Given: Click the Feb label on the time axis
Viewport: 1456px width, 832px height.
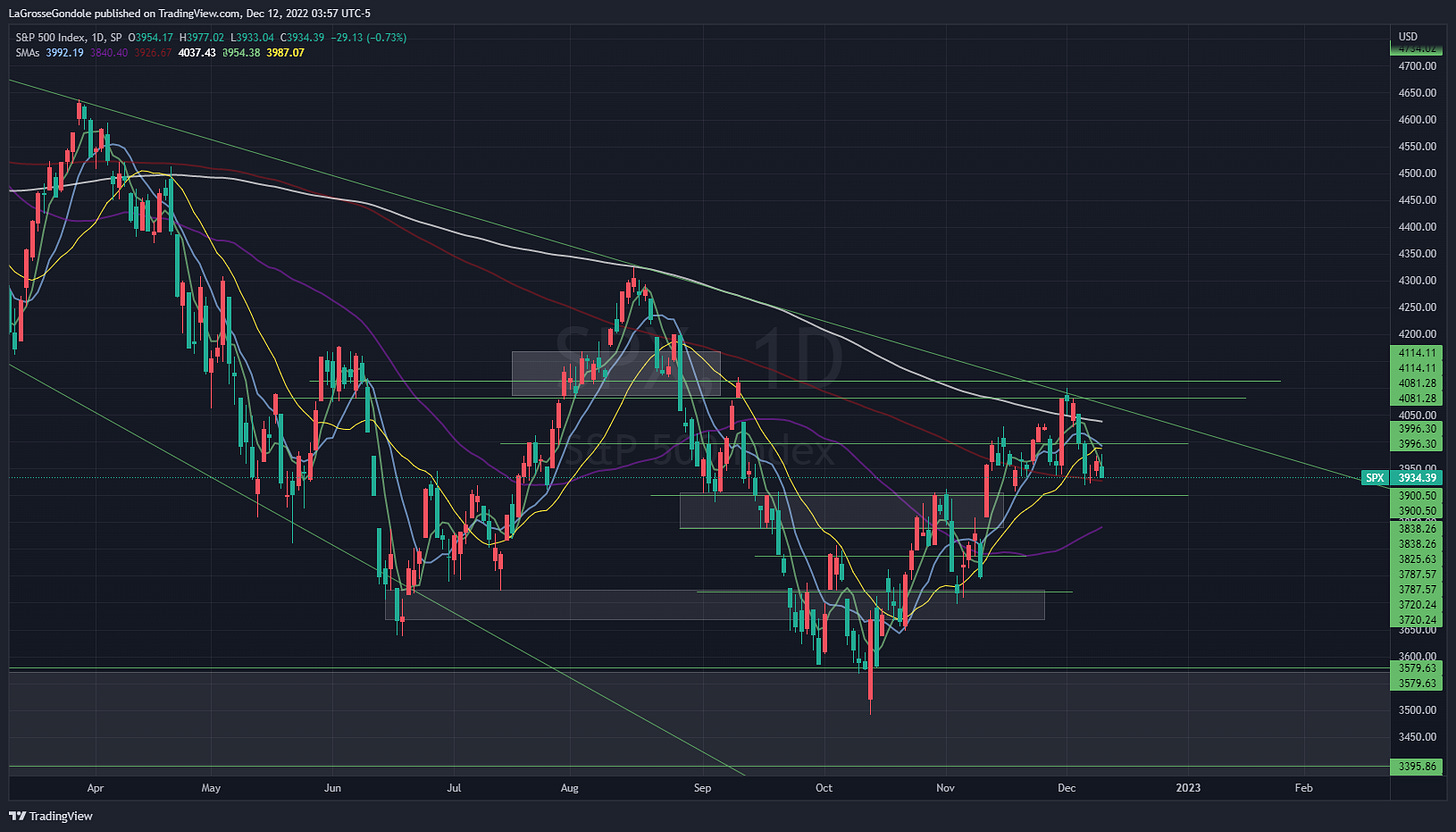Looking at the screenshot, I should pyautogui.click(x=1304, y=788).
